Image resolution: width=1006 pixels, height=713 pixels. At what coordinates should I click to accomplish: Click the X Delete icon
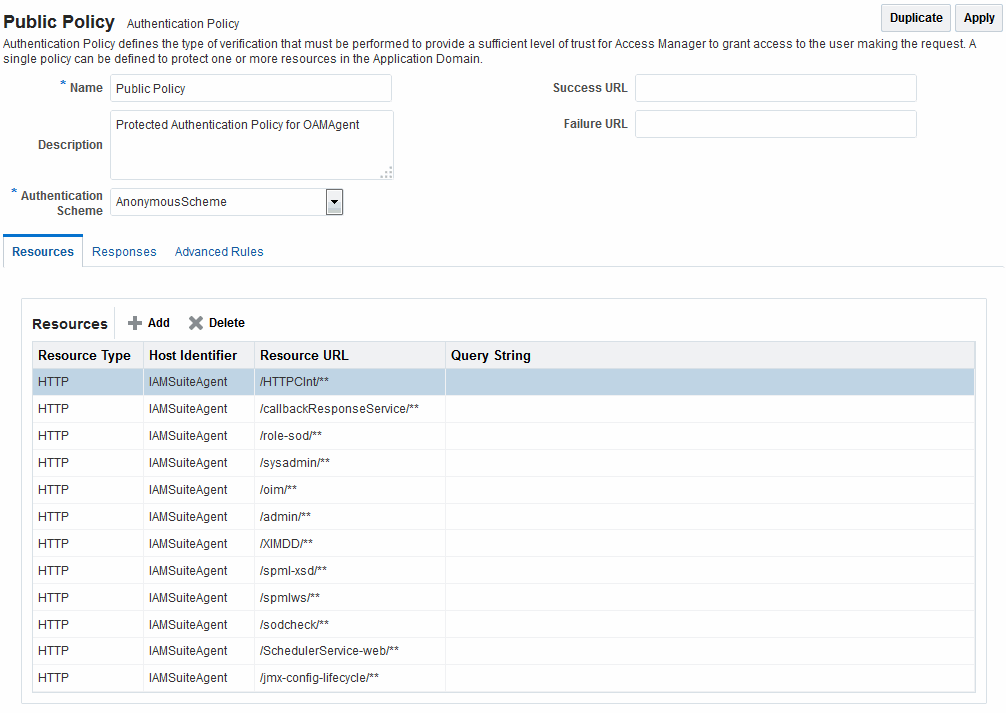tap(196, 323)
